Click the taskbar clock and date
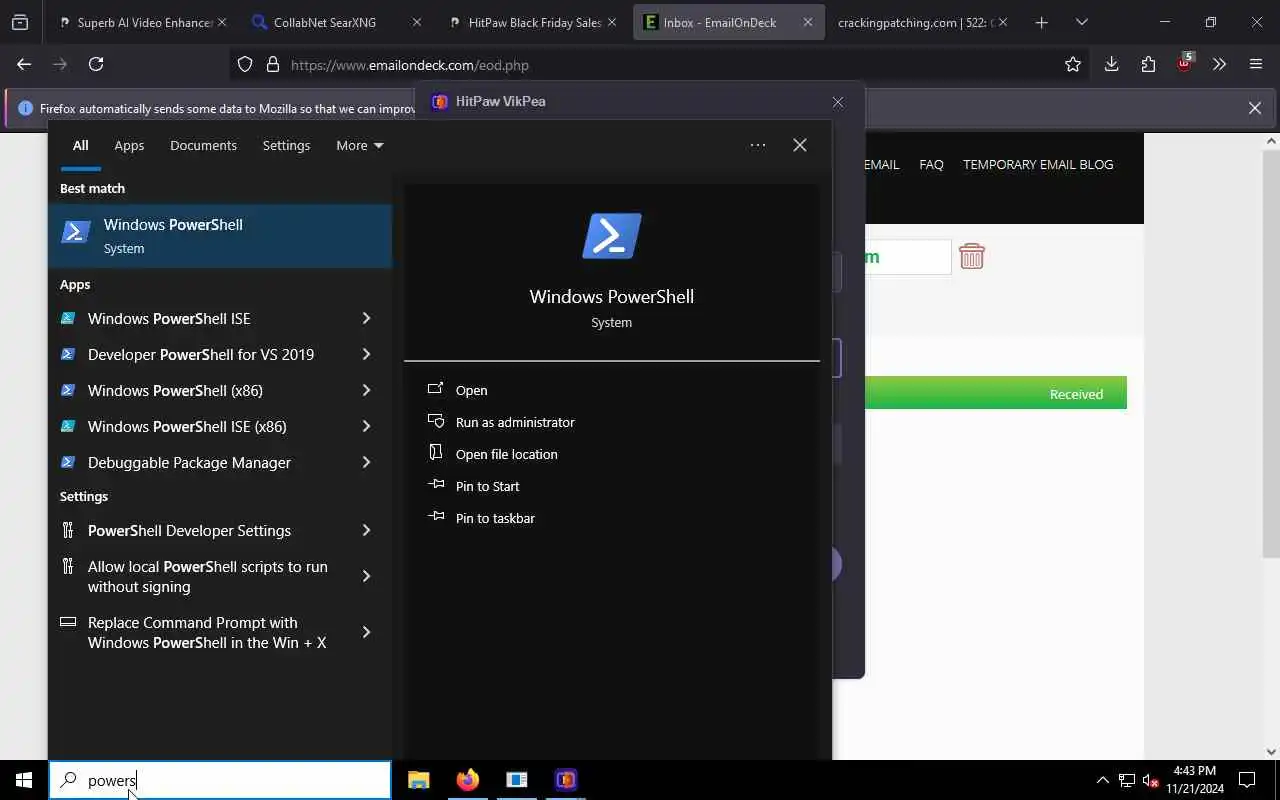Screen dimensions: 1280x800 [x=1195, y=780]
